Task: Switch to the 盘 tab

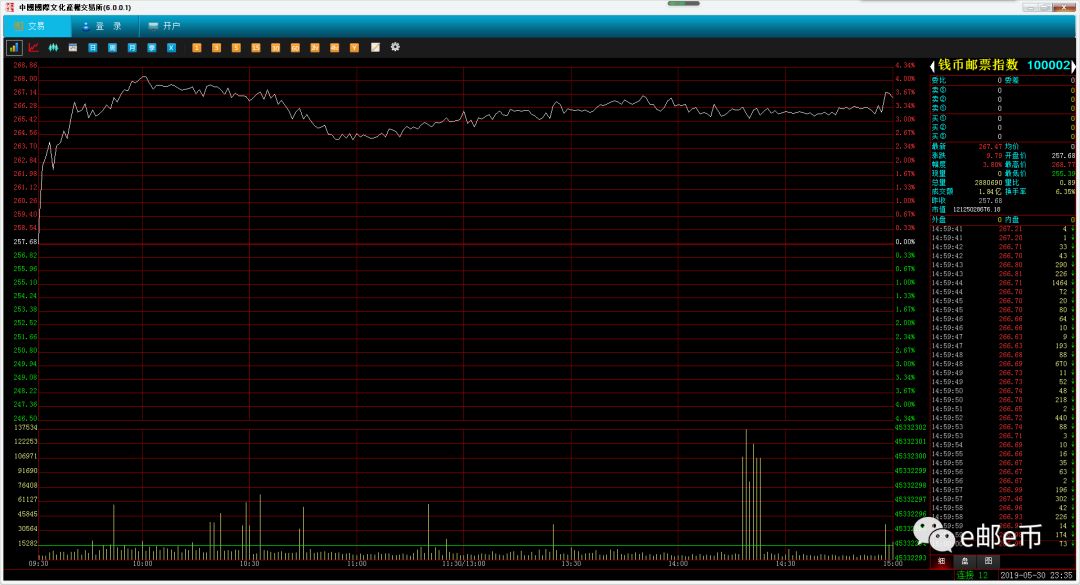Action: point(965,561)
